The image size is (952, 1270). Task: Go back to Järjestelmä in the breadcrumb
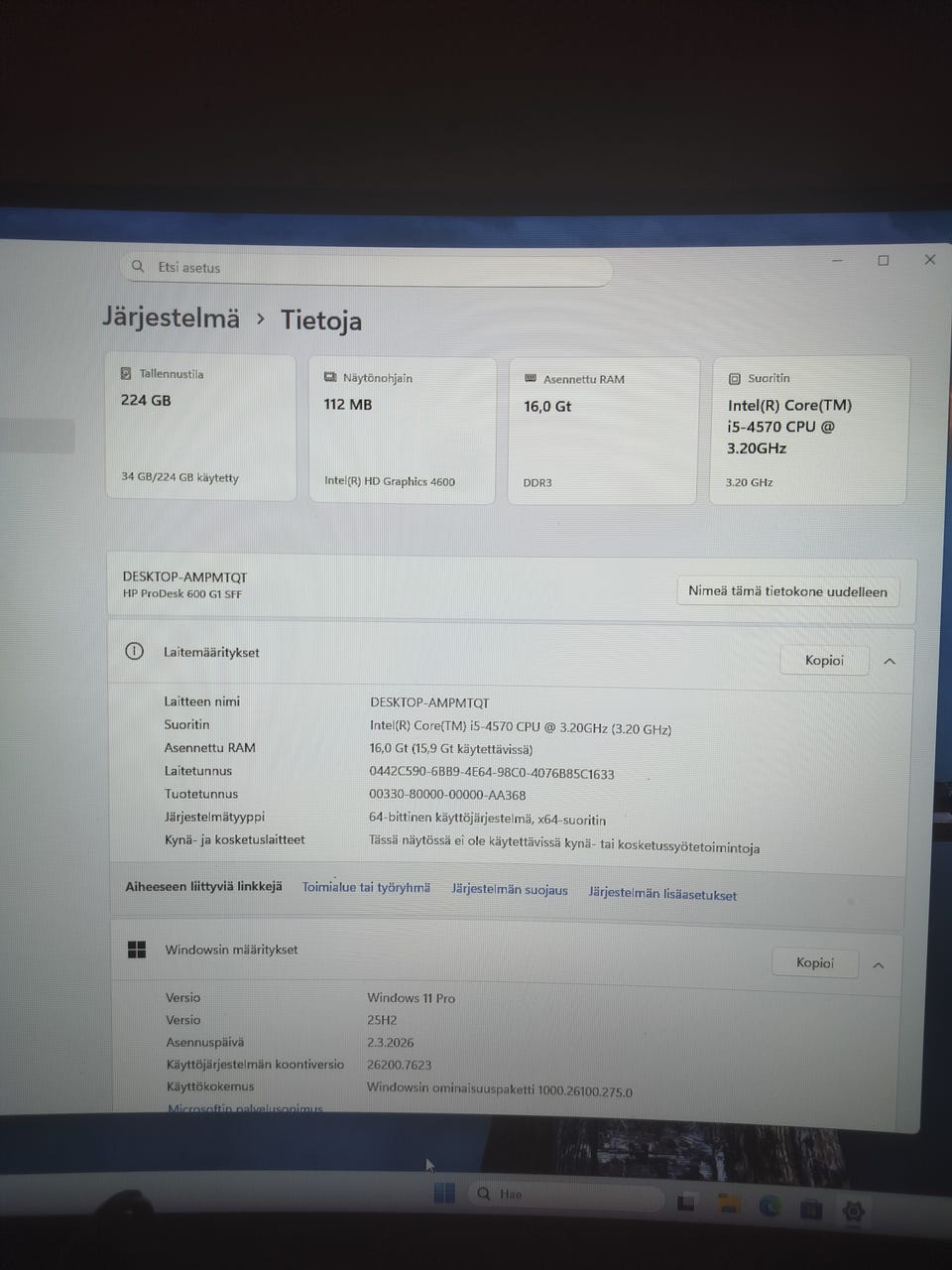171,318
